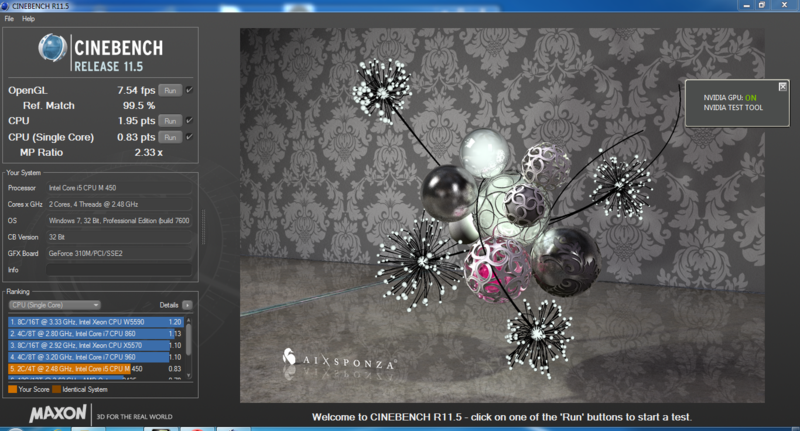Click the NVIDIA GPU: ON status text

click(730, 98)
